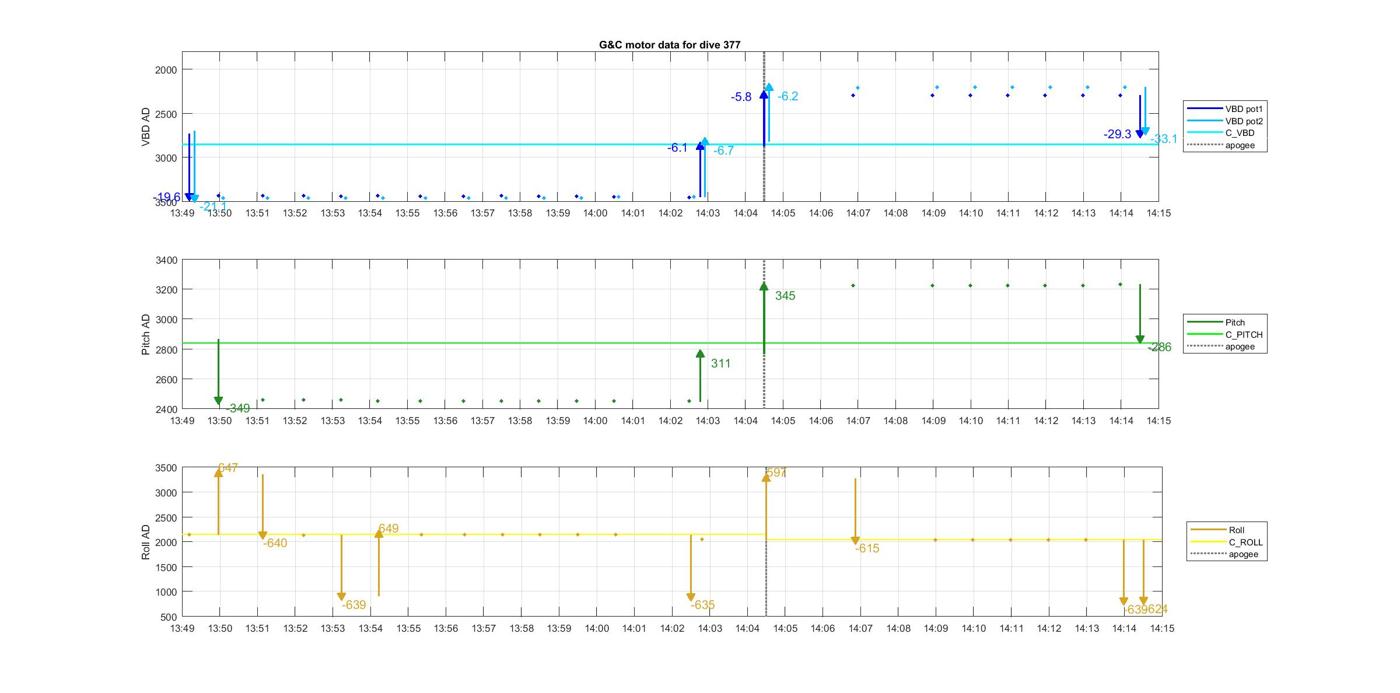Click the "13:49" time tick under Roll plot

tap(182, 629)
